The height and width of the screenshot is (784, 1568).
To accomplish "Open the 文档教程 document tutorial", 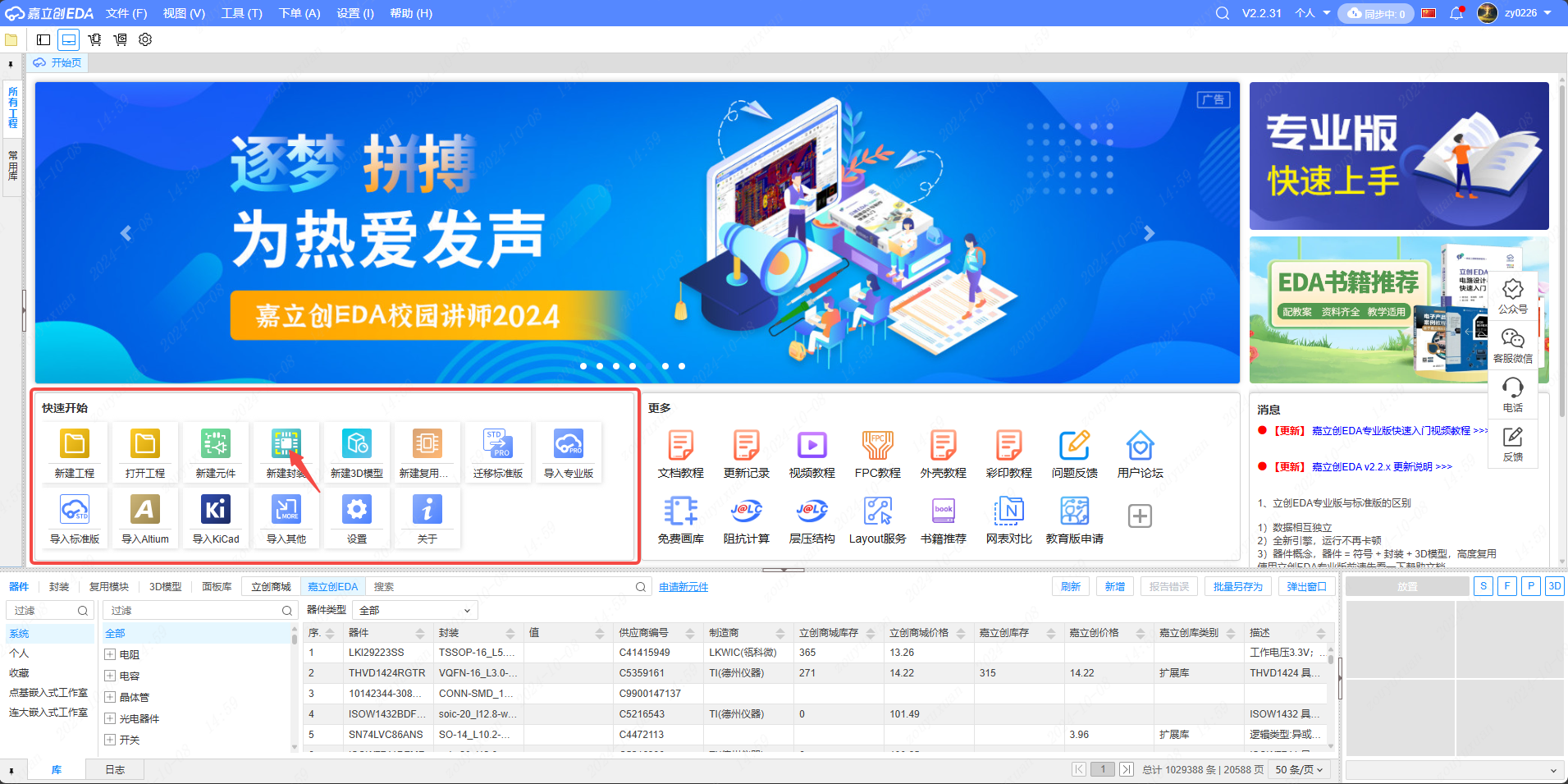I will 681,446.
